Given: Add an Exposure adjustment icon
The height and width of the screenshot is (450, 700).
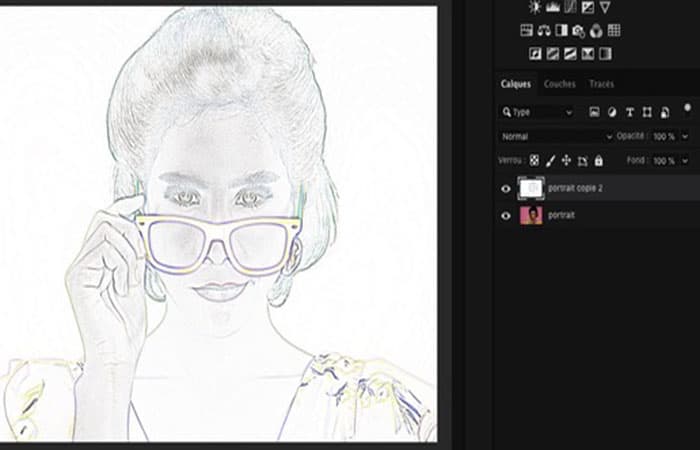Looking at the screenshot, I should point(588,7).
